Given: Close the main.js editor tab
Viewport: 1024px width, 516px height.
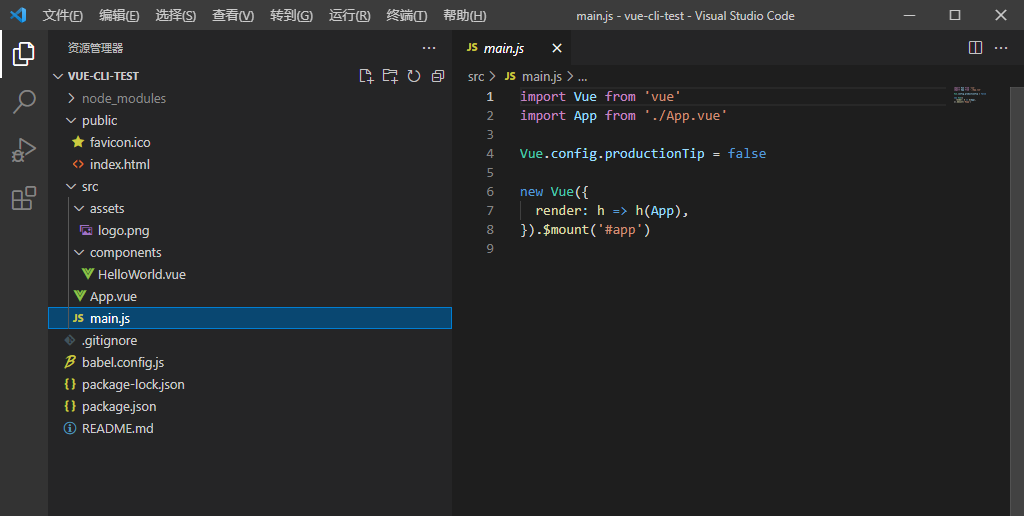Looking at the screenshot, I should (x=557, y=48).
